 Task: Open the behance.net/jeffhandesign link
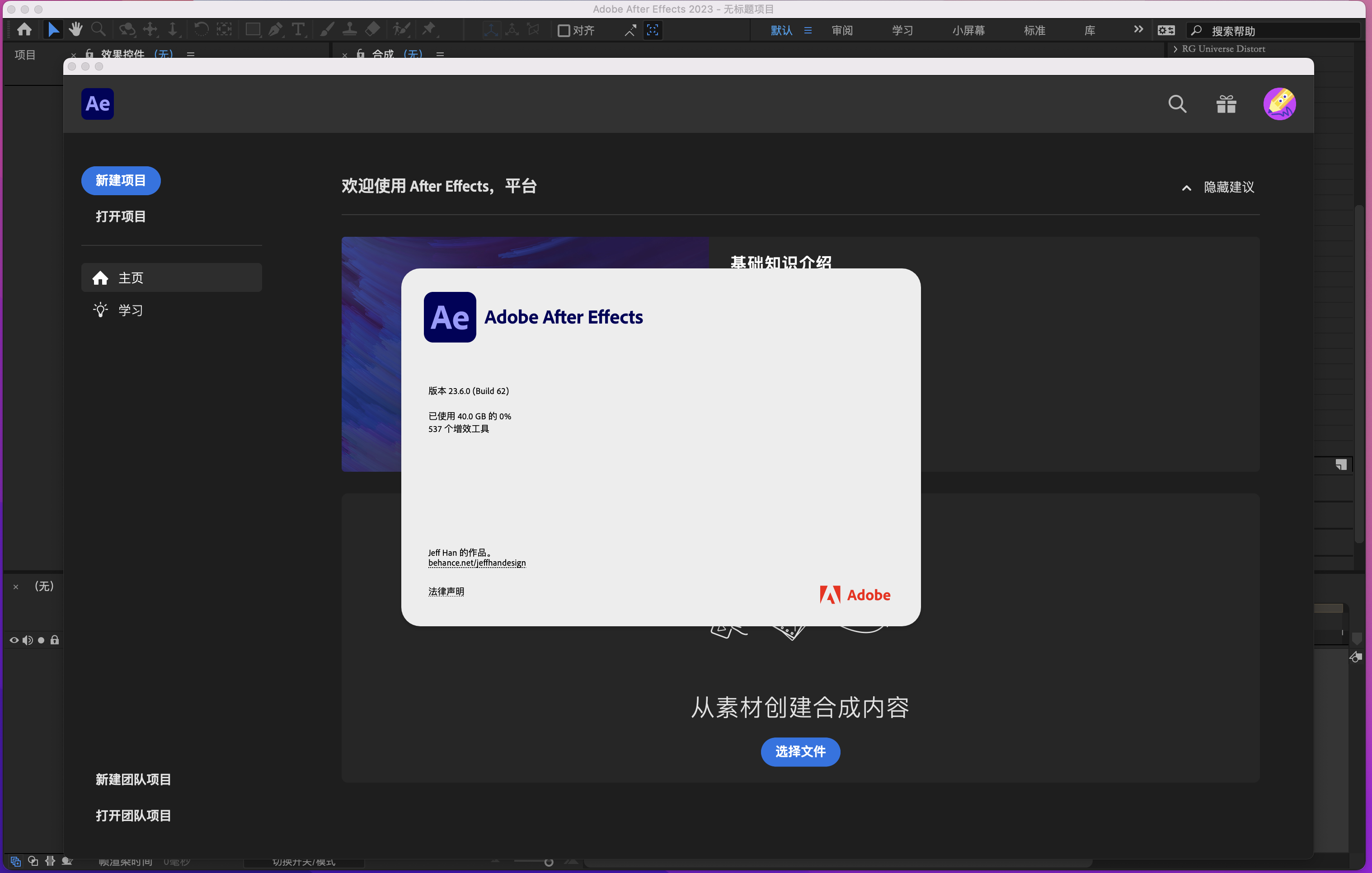pyautogui.click(x=477, y=563)
